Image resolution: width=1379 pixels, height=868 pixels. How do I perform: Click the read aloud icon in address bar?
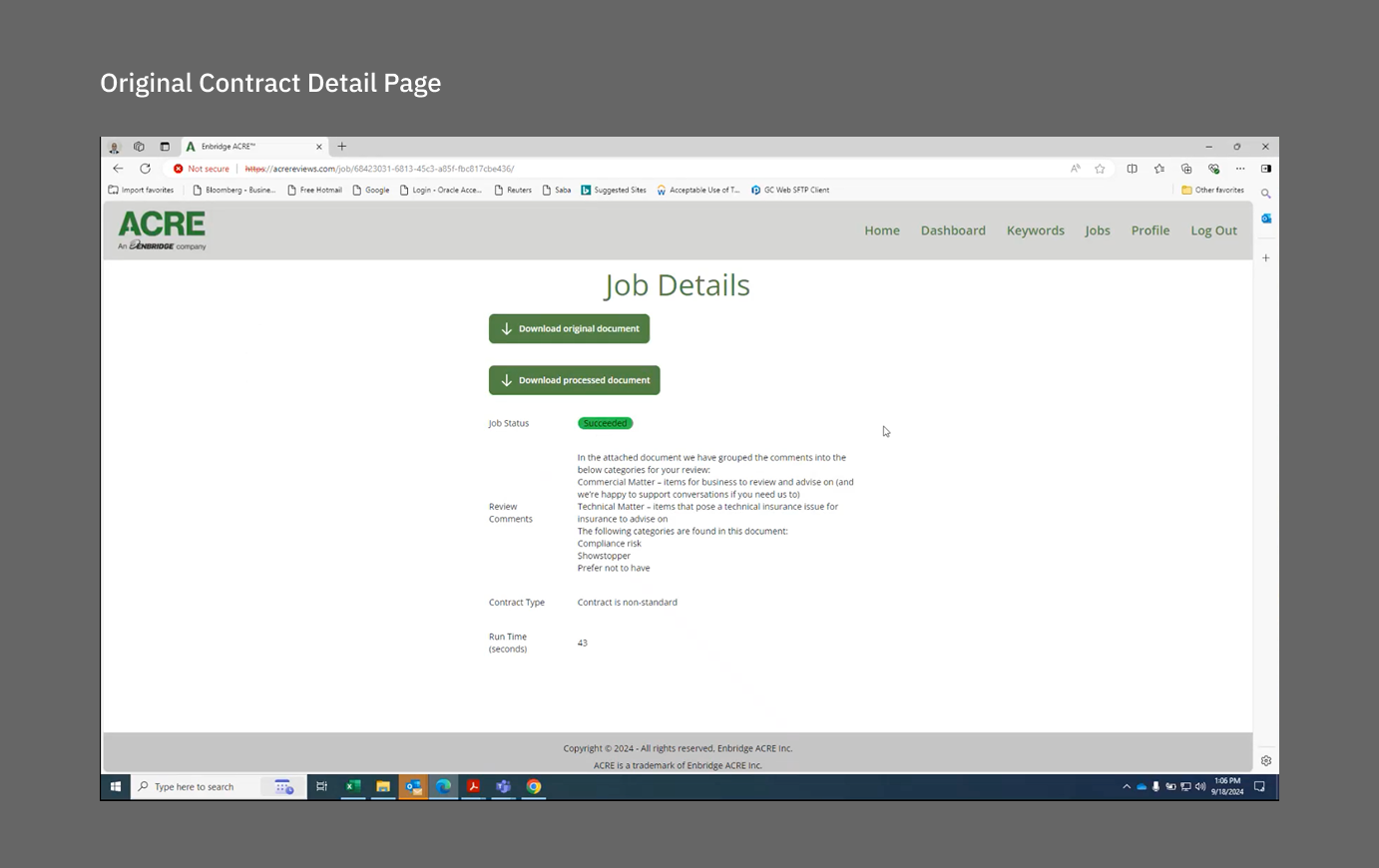(1076, 169)
